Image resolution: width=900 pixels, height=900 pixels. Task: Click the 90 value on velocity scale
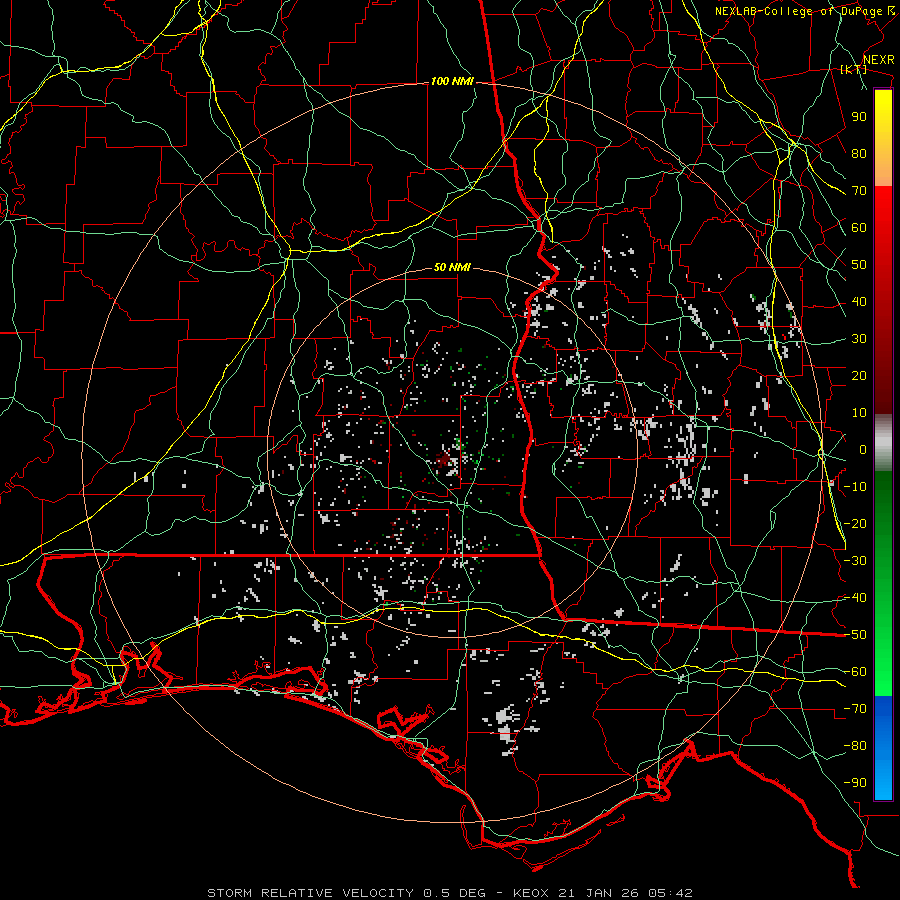859,117
